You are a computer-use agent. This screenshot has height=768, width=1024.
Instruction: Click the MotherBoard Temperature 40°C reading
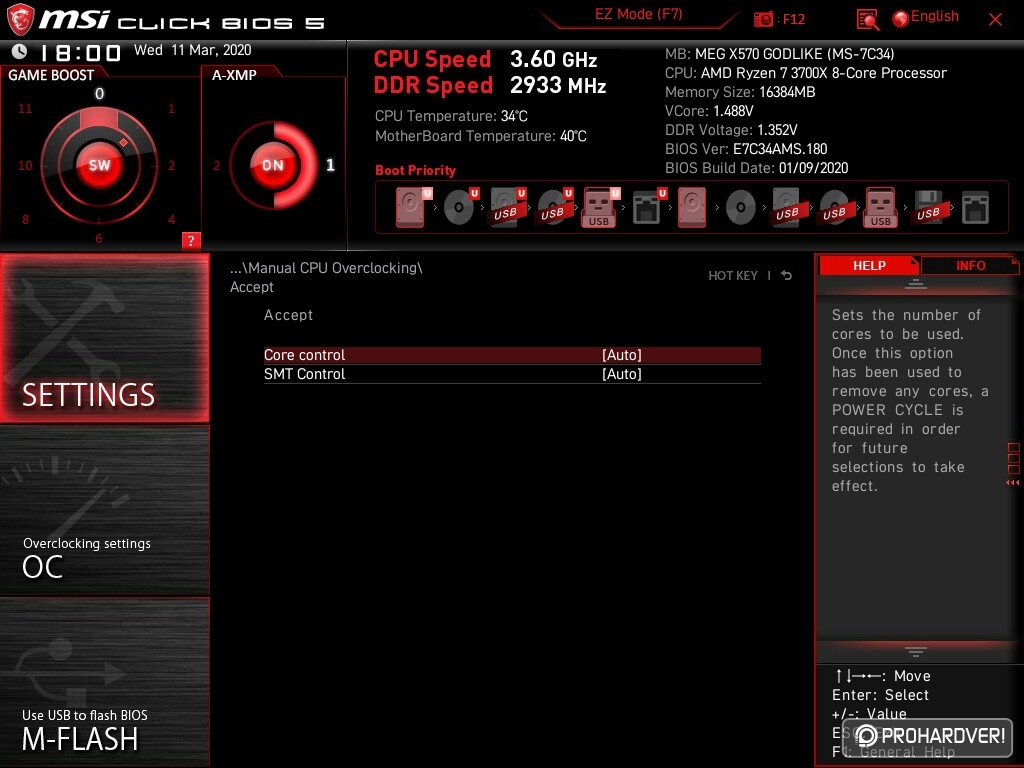pos(481,136)
